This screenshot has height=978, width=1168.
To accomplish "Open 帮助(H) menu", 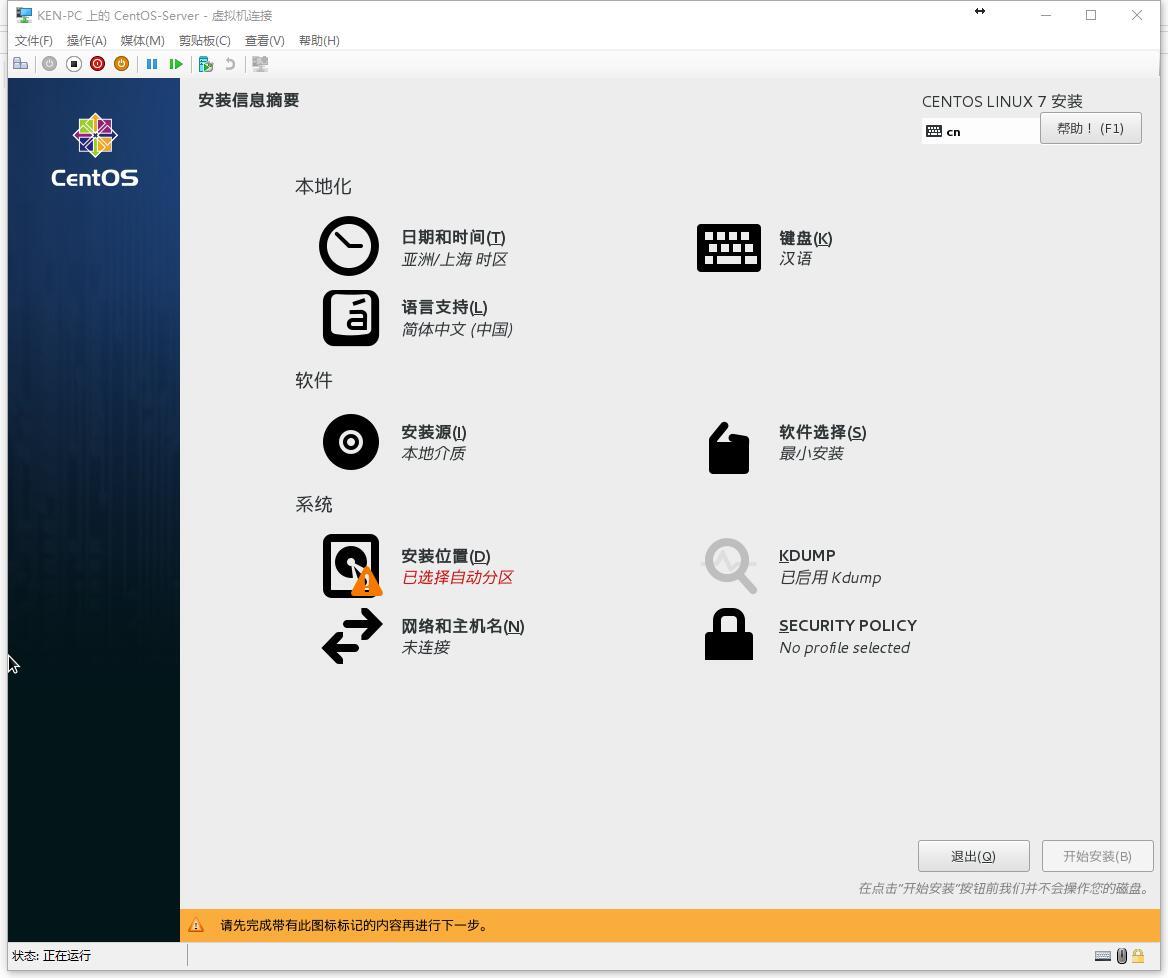I will click(319, 40).
